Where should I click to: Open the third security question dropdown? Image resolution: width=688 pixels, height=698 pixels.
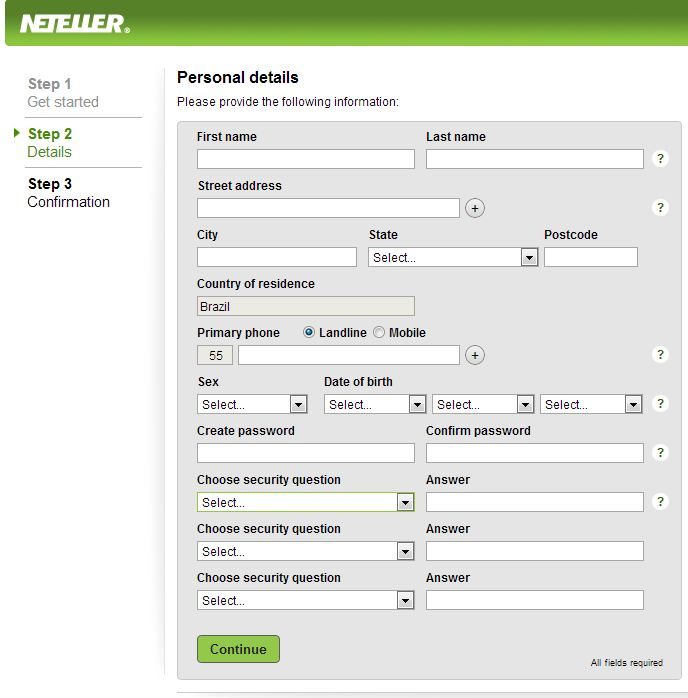[306, 600]
